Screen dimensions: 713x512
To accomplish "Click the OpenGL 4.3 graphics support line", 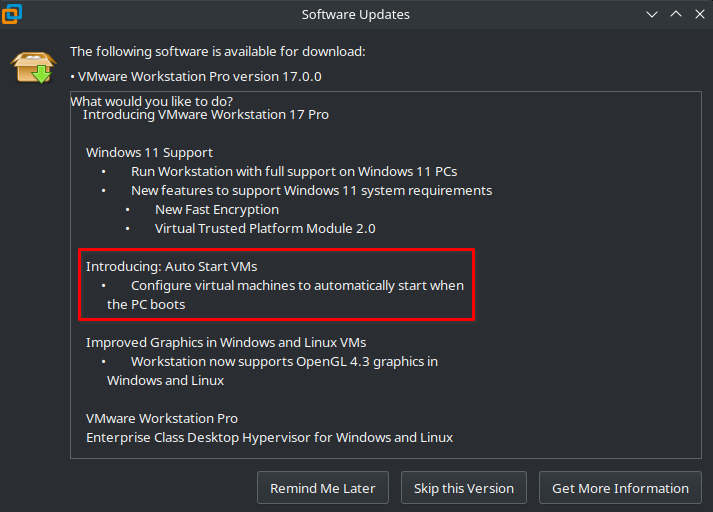I will coord(284,361).
